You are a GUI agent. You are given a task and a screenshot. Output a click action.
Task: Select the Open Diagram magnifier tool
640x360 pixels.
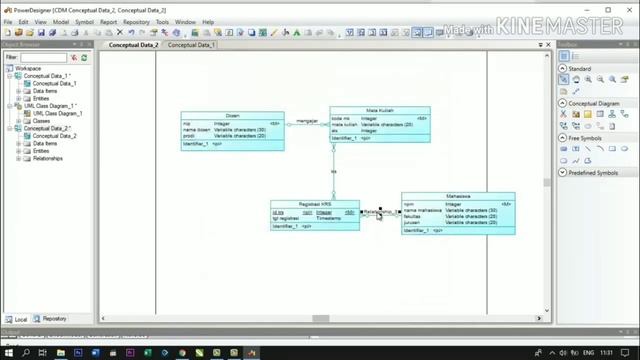pyautogui.click(x=613, y=79)
